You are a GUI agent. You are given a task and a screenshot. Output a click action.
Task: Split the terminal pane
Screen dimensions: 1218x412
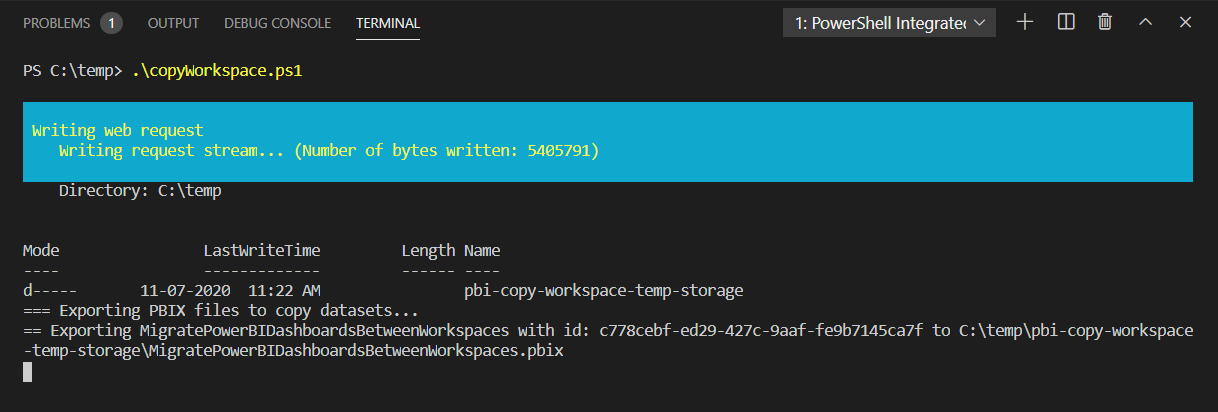1066,22
